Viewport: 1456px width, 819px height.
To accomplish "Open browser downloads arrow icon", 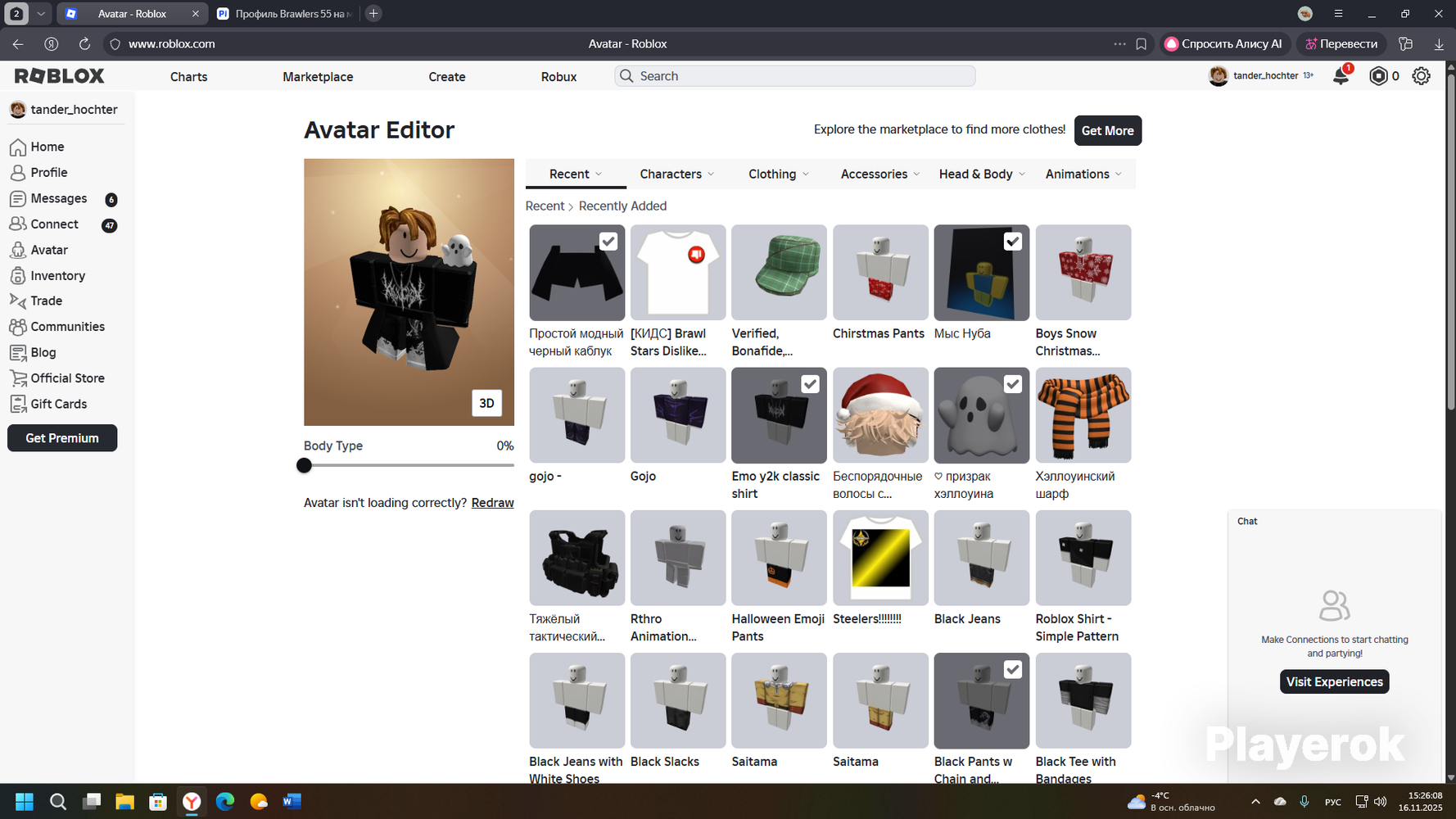I will pos(1439,44).
